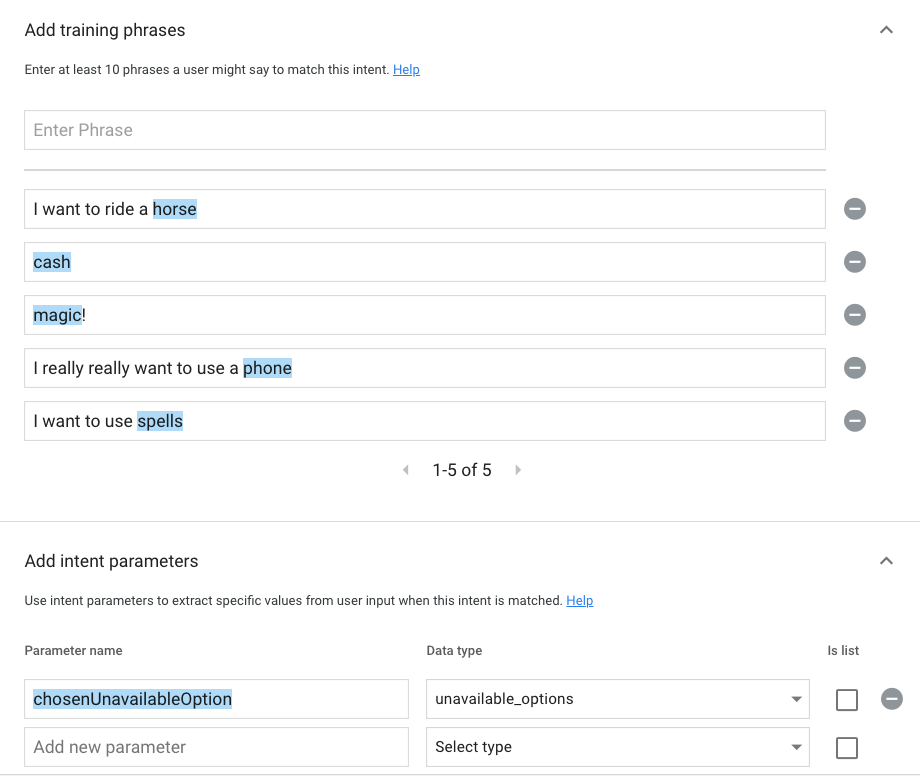920x776 pixels.
Task: Click the highlighted word "horse" in phrase
Action: (x=175, y=209)
